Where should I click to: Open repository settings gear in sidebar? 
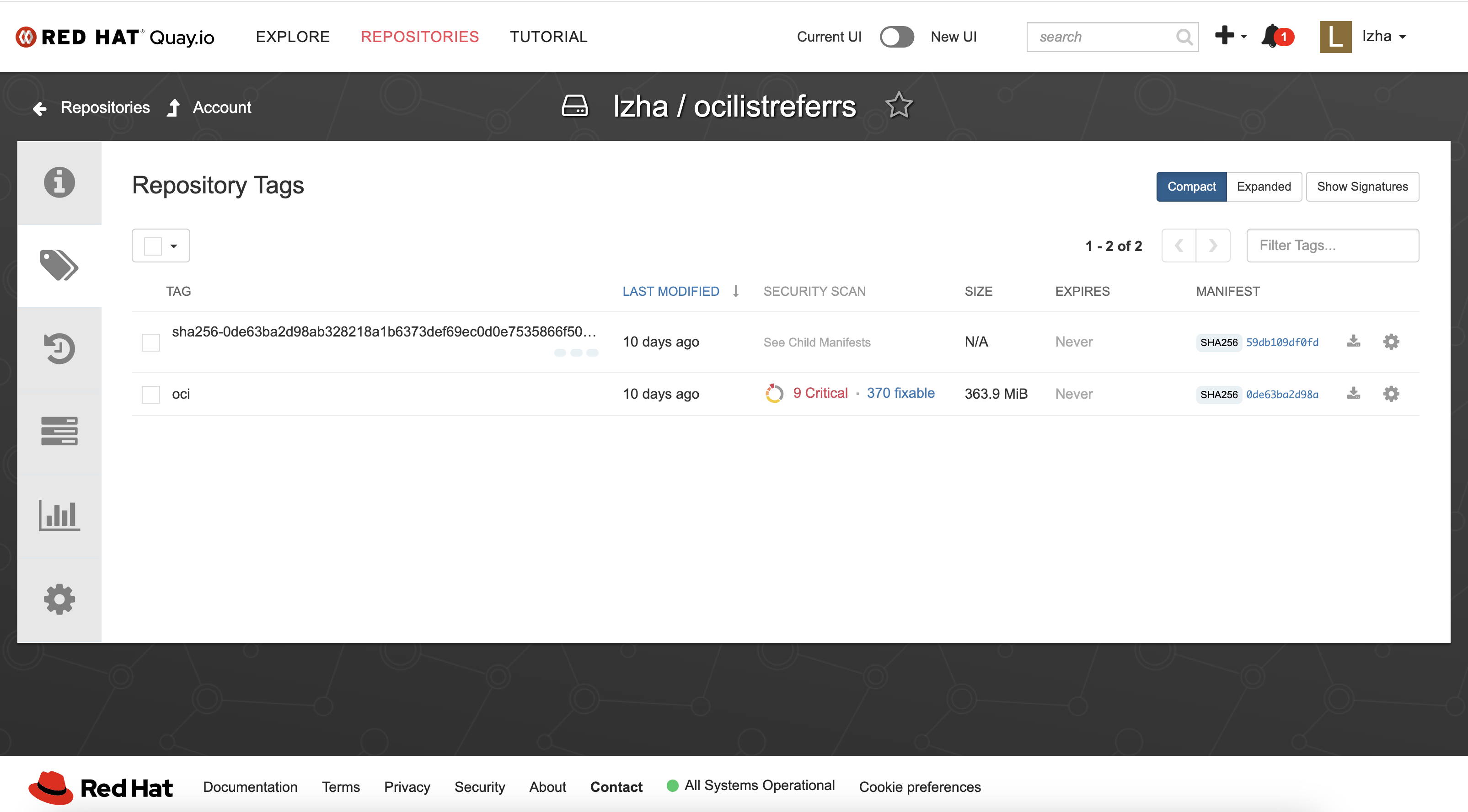point(59,599)
